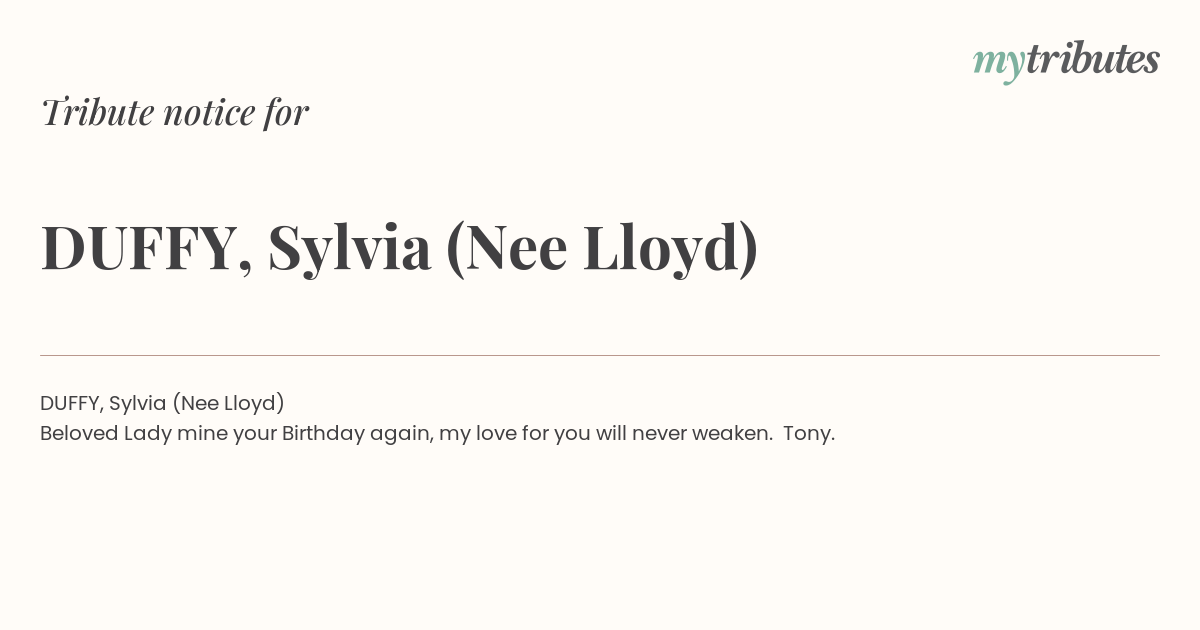Click the green "my" part of the logo
The height and width of the screenshot is (630, 1200).
(x=999, y=65)
